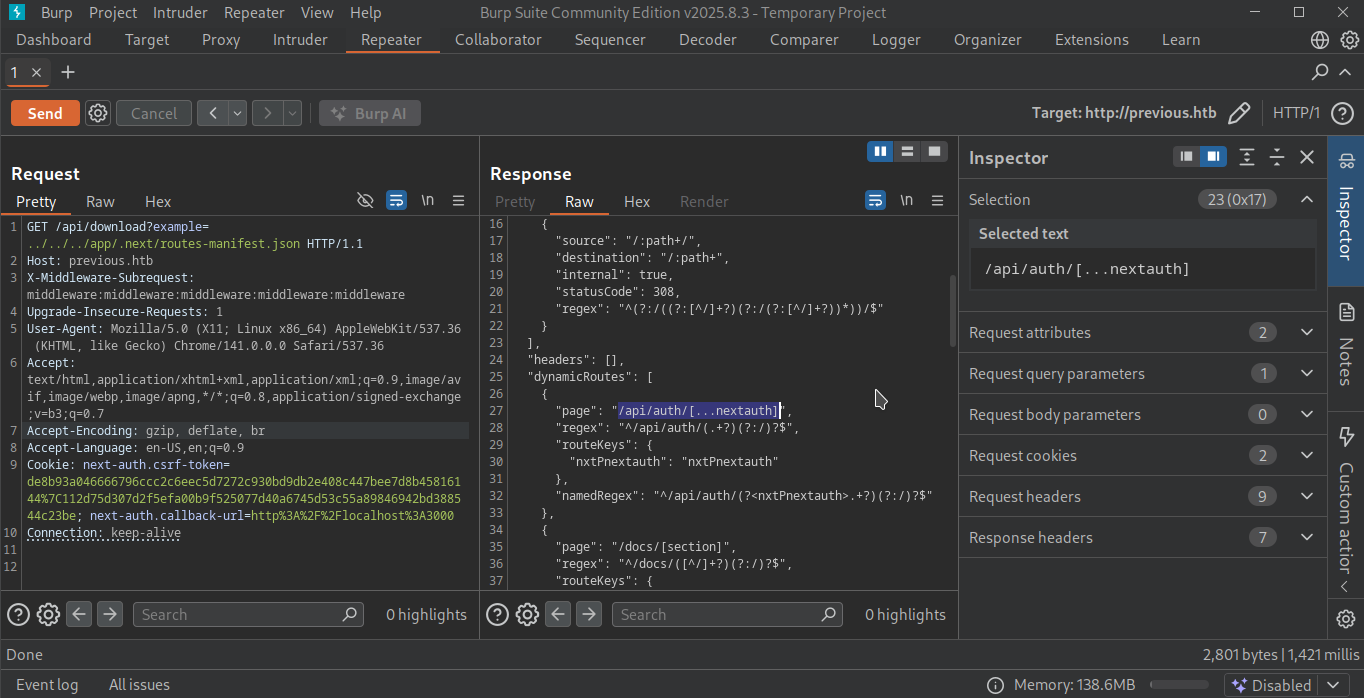Toggle request non-printable characters visibility
1364x698 pixels.
click(427, 201)
